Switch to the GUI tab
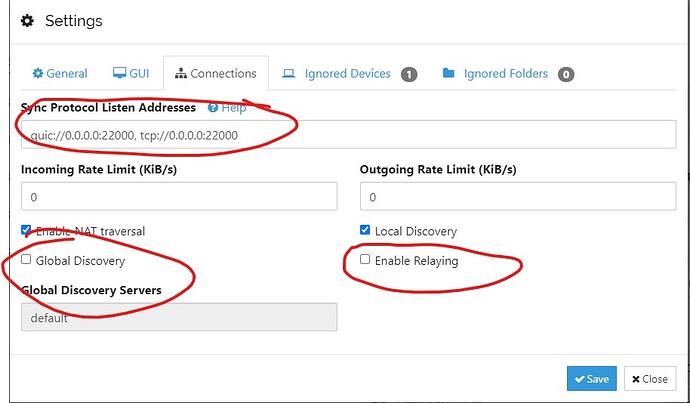Viewport: 690px width, 403px height. (x=131, y=73)
